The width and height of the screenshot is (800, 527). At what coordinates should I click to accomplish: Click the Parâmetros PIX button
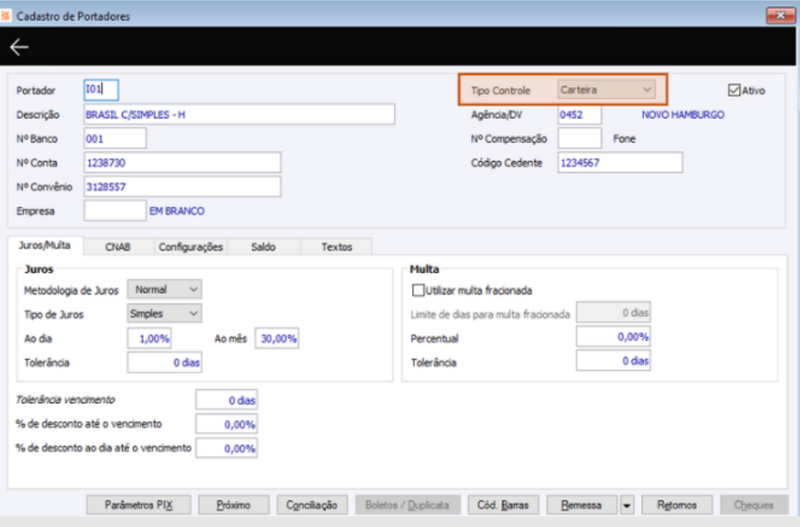(139, 505)
